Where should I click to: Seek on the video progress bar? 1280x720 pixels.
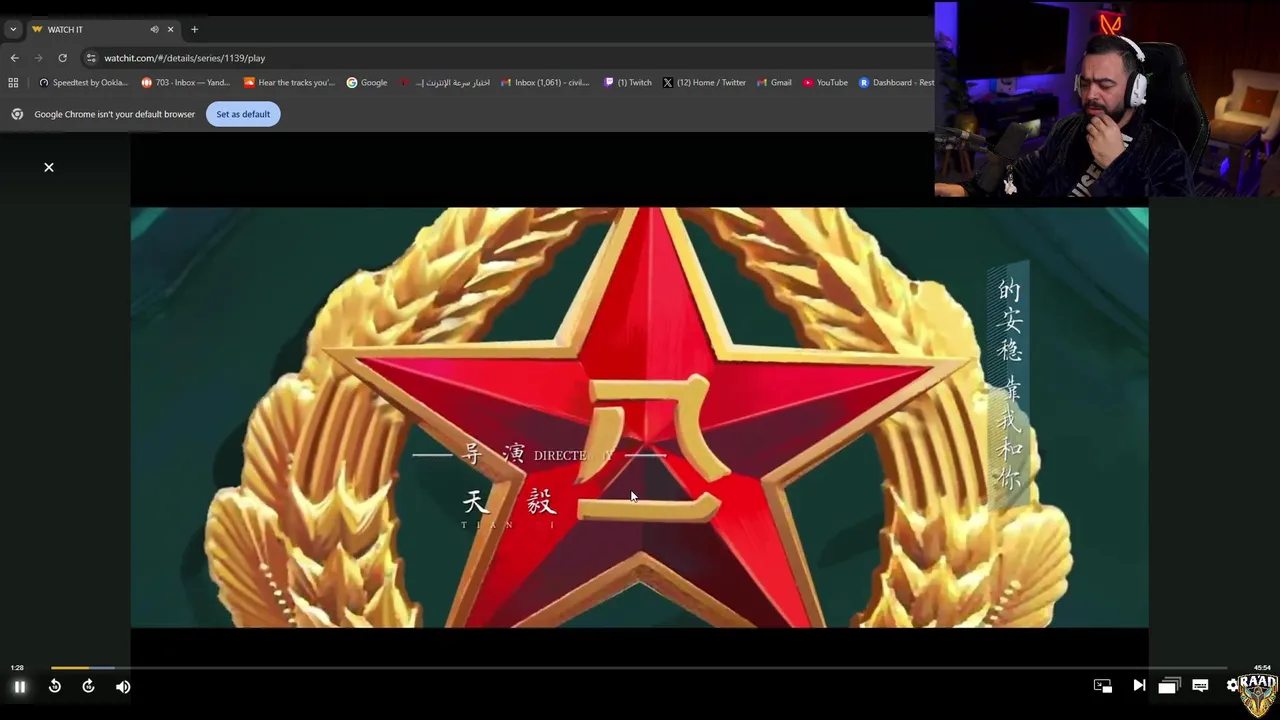coord(640,667)
